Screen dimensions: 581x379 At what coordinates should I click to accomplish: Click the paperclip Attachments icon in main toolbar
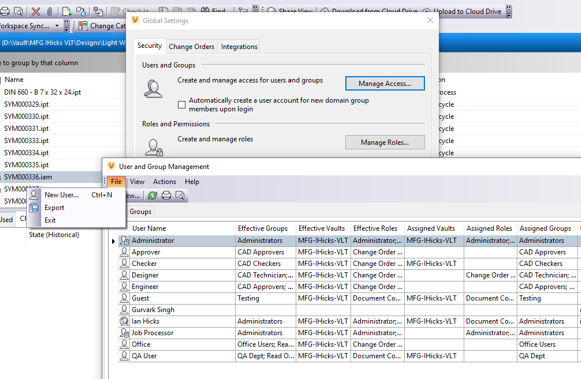pos(50,11)
